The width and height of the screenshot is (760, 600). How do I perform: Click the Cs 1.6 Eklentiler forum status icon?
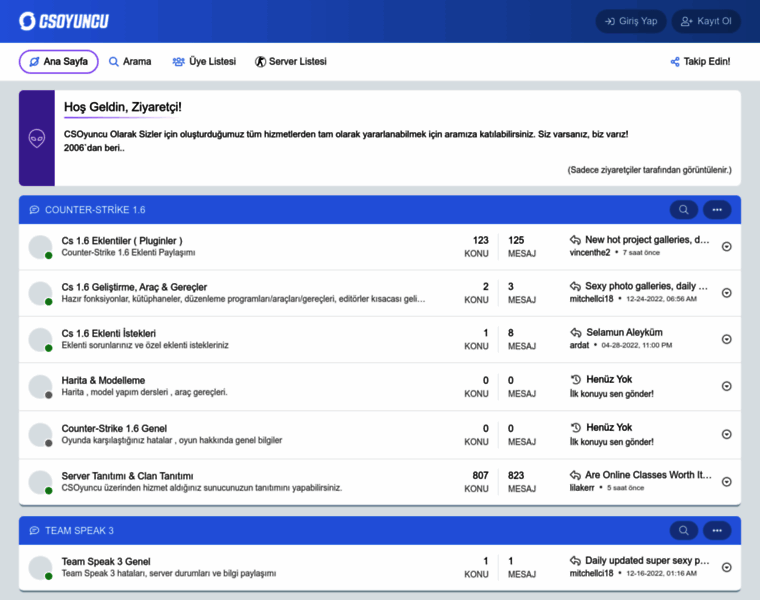point(40,247)
